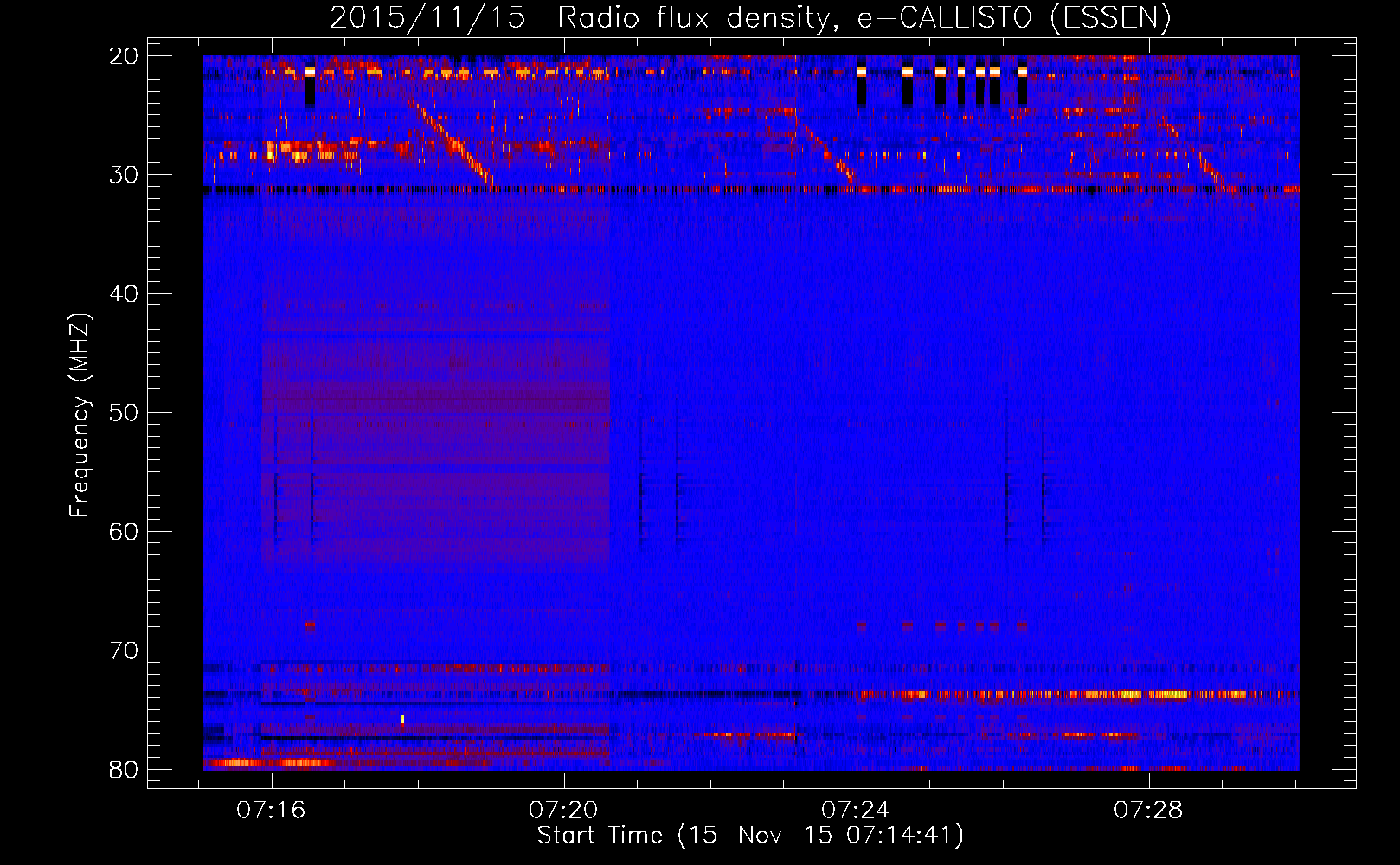Click the '07:24' time tick label
Screen dimensions: 1400x865
click(856, 811)
